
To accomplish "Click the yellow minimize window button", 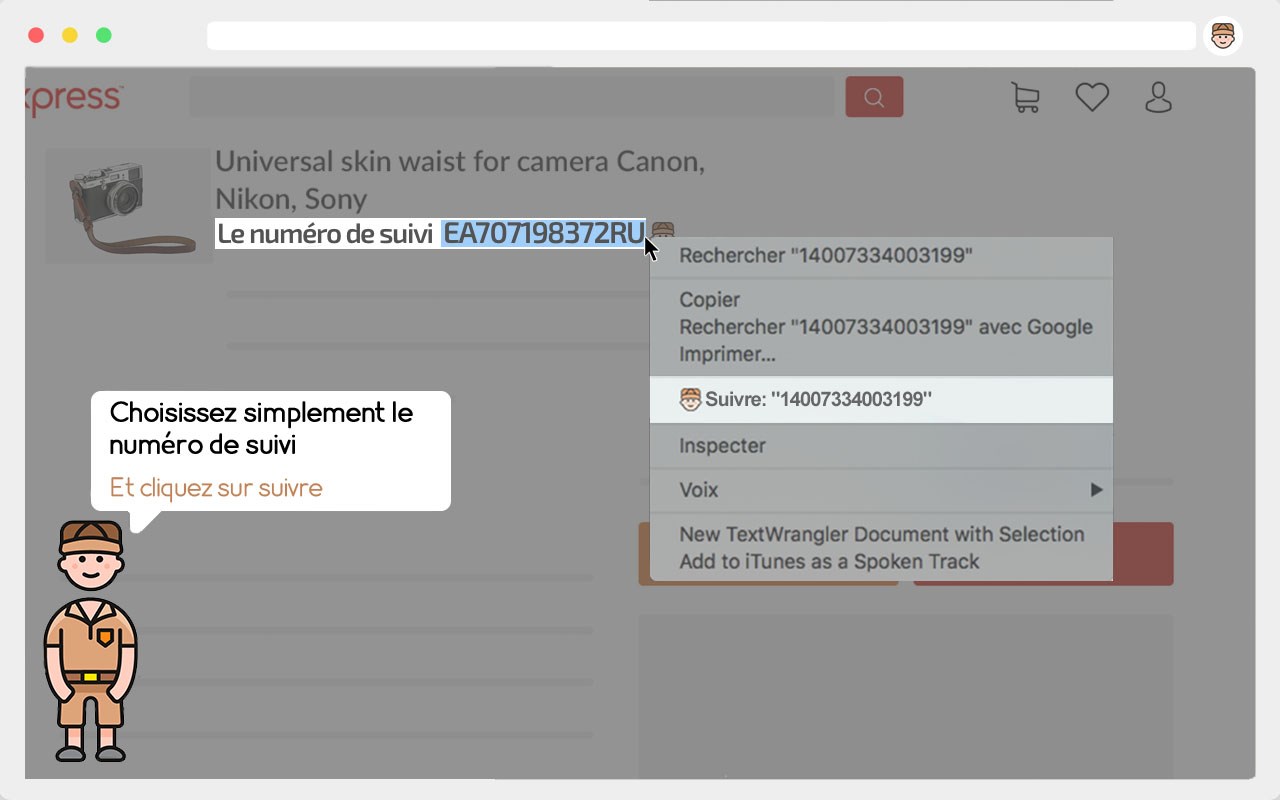I will click(x=70, y=36).
